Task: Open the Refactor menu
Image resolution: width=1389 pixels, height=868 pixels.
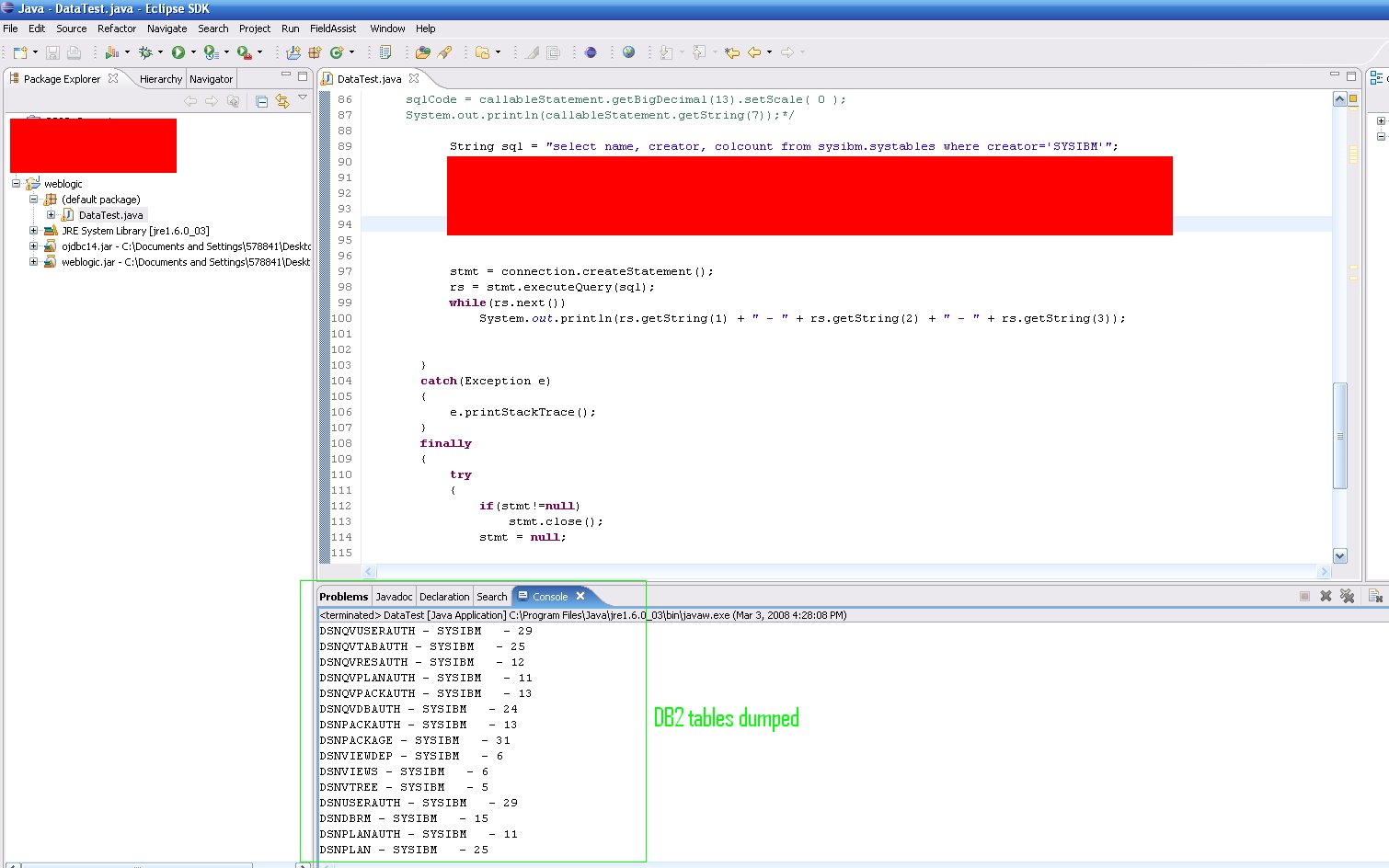Action: coord(117,29)
